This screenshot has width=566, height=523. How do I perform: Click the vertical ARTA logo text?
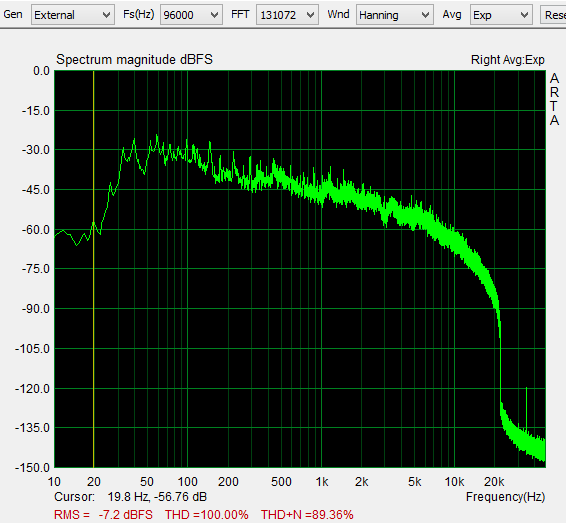pyautogui.click(x=554, y=100)
